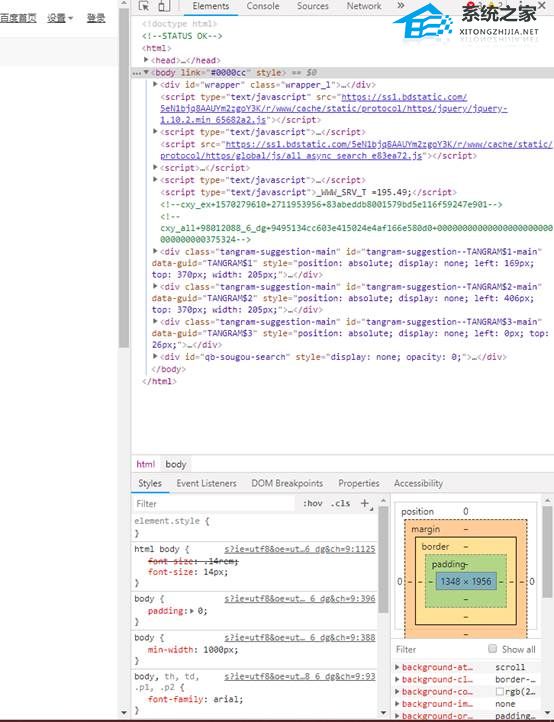The width and height of the screenshot is (554, 722).
Task: Open the Network tab
Action: [364, 6]
